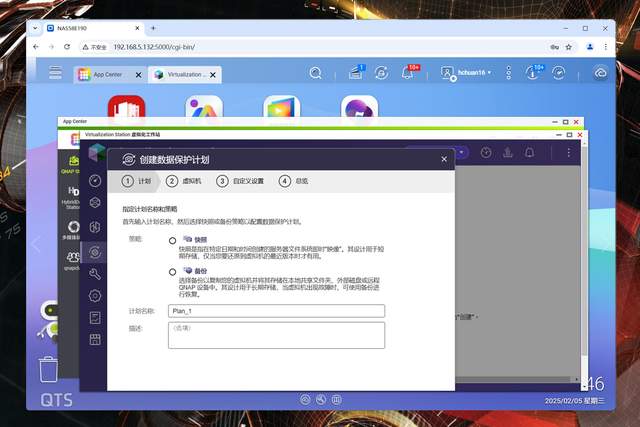Open Overview gauge icon in Virtualization Station sidebar
Viewport: 640px width, 427px height.
95,181
